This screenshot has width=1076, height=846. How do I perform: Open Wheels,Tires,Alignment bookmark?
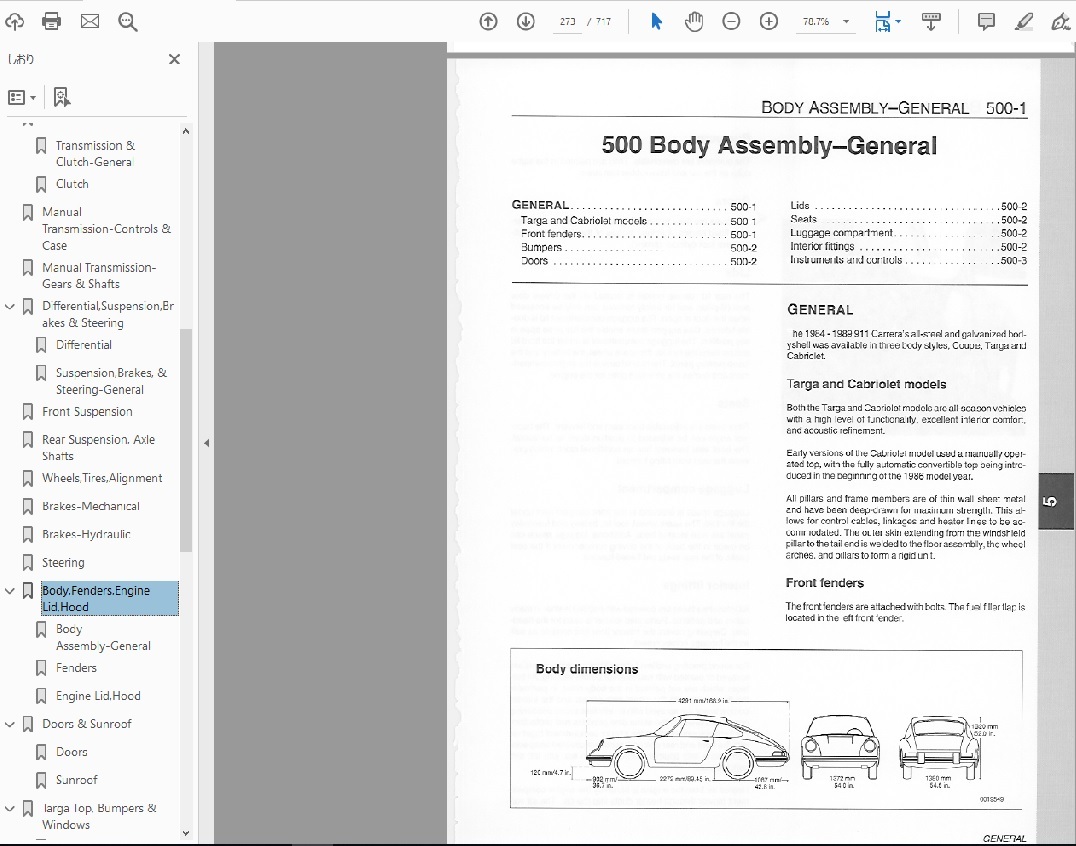[x=102, y=478]
